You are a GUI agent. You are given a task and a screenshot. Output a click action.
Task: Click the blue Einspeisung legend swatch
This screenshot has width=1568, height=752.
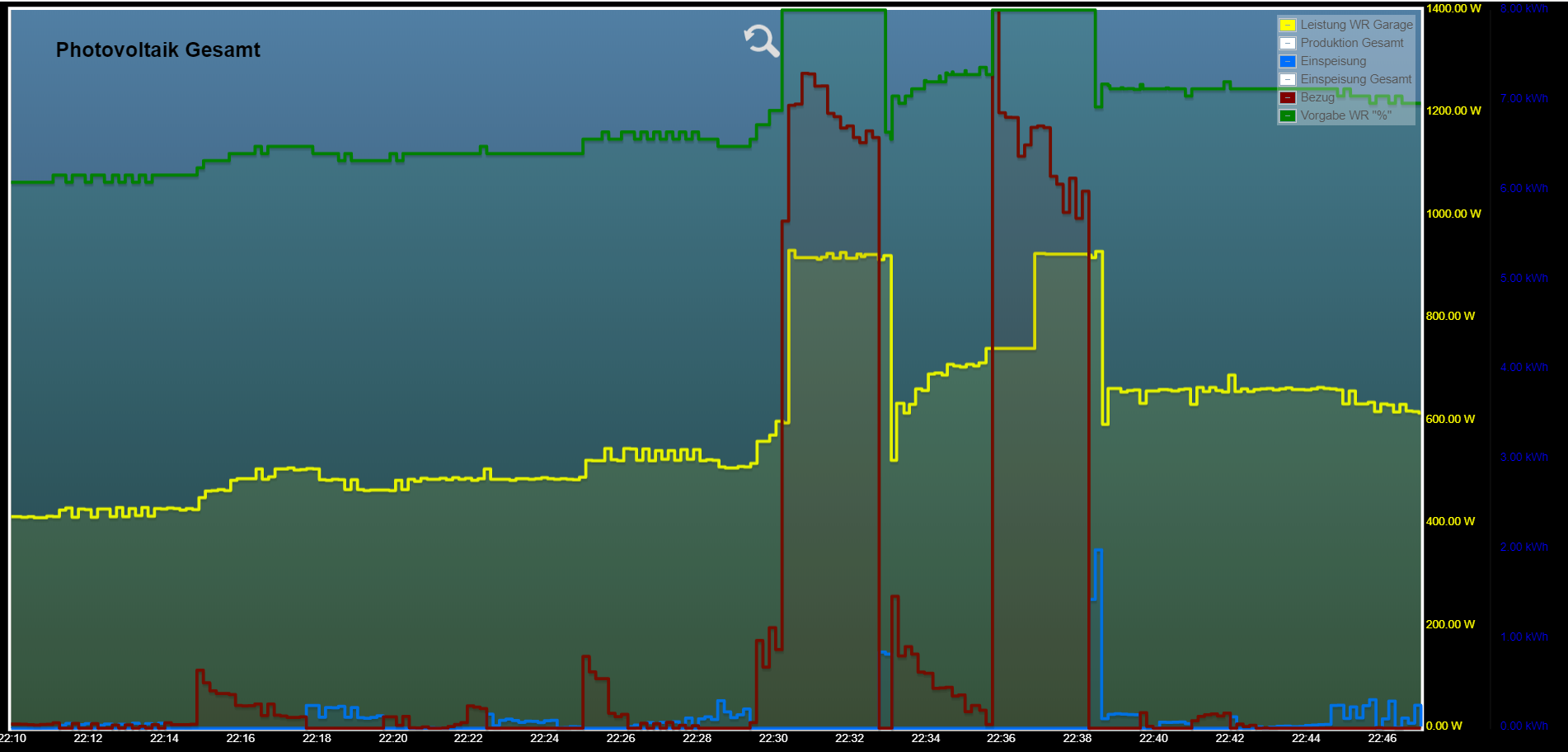1288,61
